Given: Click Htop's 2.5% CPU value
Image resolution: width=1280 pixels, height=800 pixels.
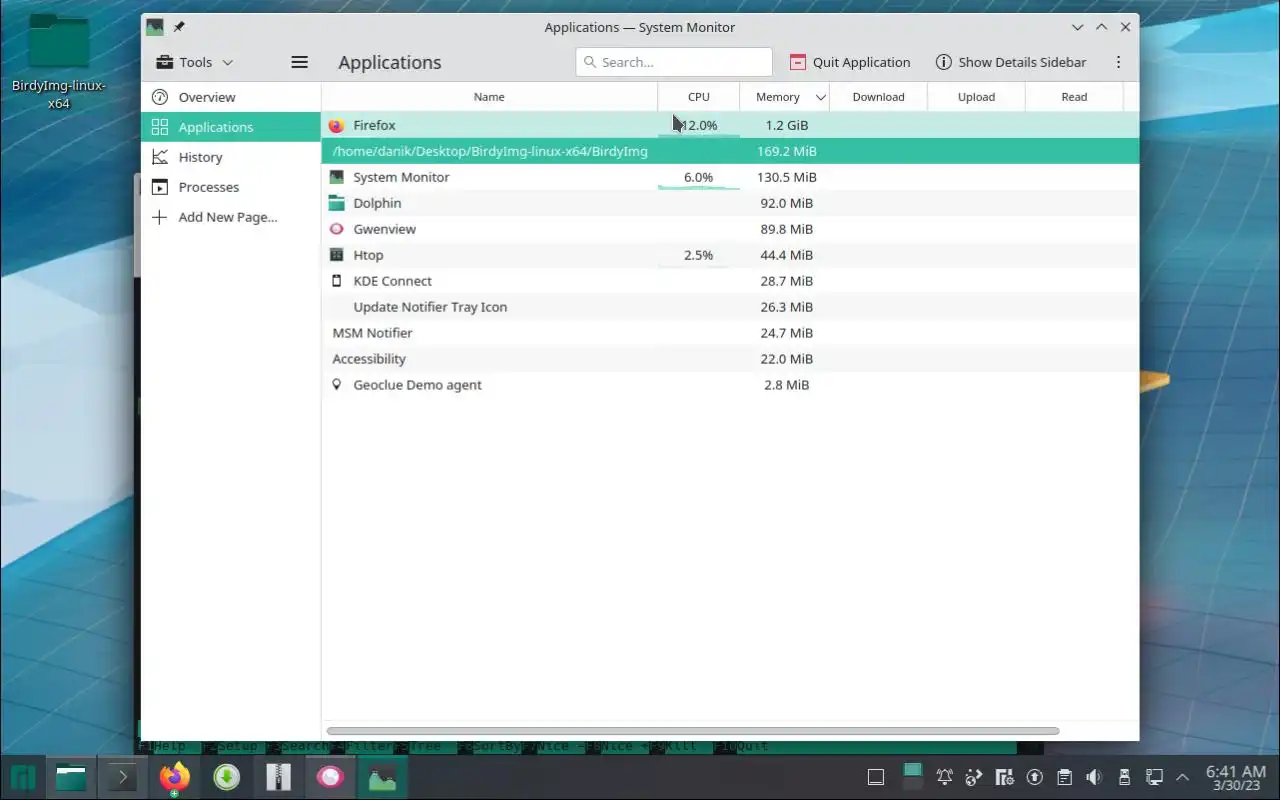Looking at the screenshot, I should click(x=698, y=255).
